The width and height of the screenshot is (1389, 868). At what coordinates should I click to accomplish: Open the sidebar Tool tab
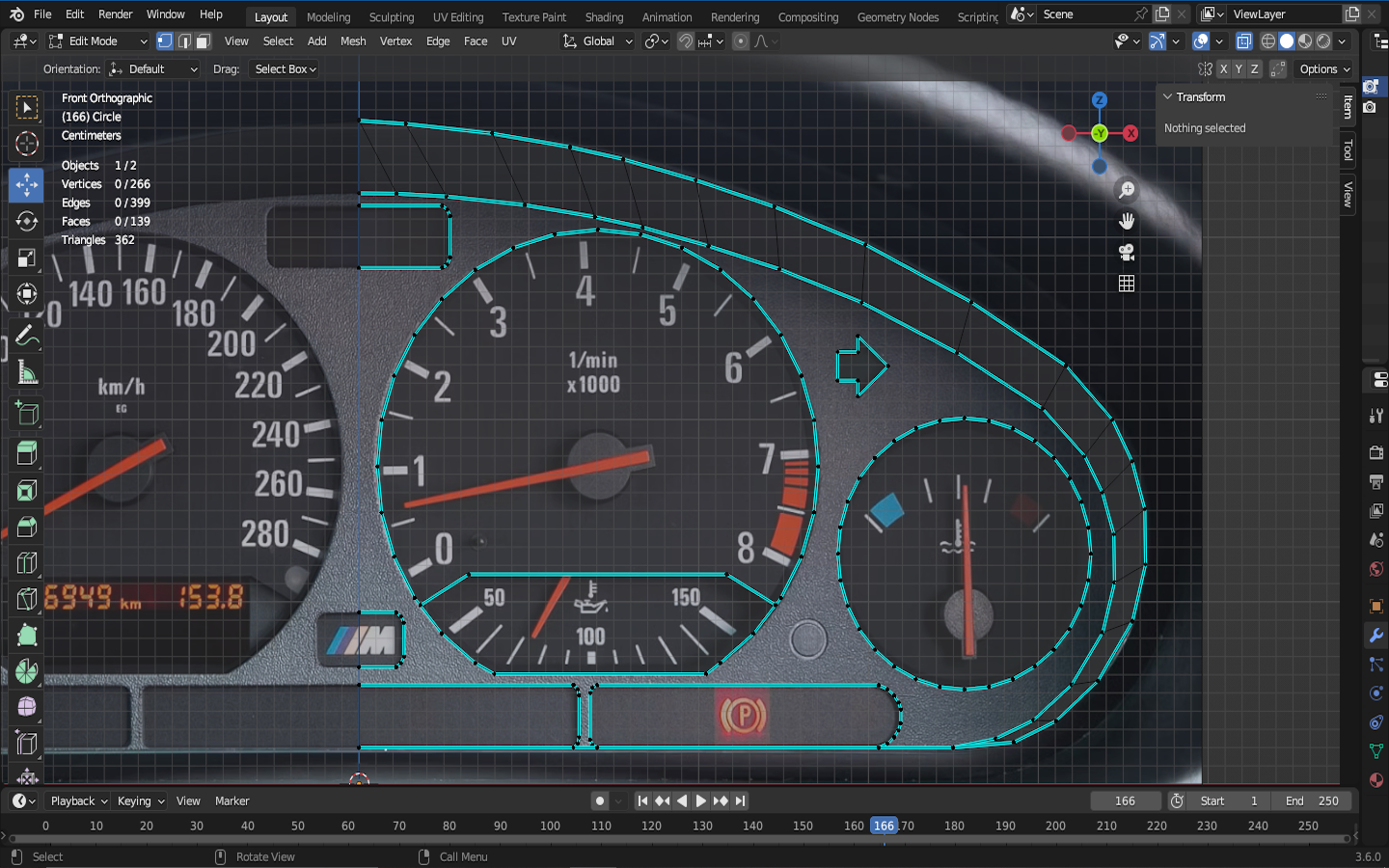pos(1348,150)
